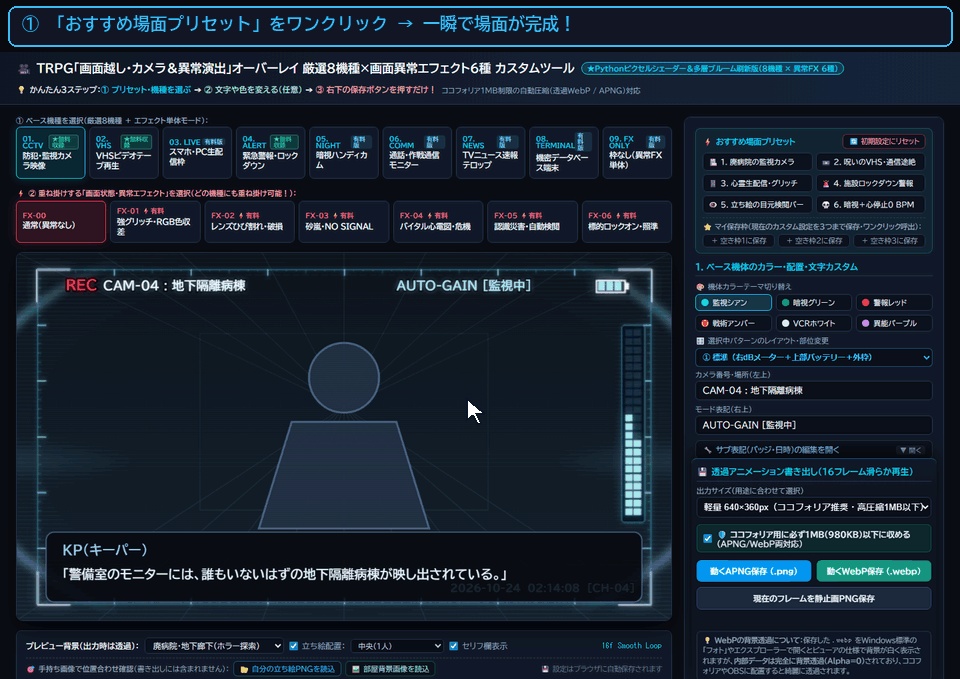Screen dimensions: 960x679
Task: Save animated WebP file
Action: 874,571
